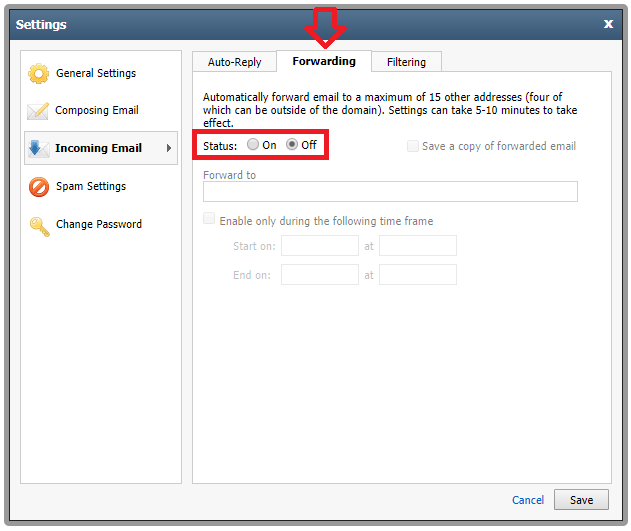
Task: Click the Start on date field
Action: [320, 246]
